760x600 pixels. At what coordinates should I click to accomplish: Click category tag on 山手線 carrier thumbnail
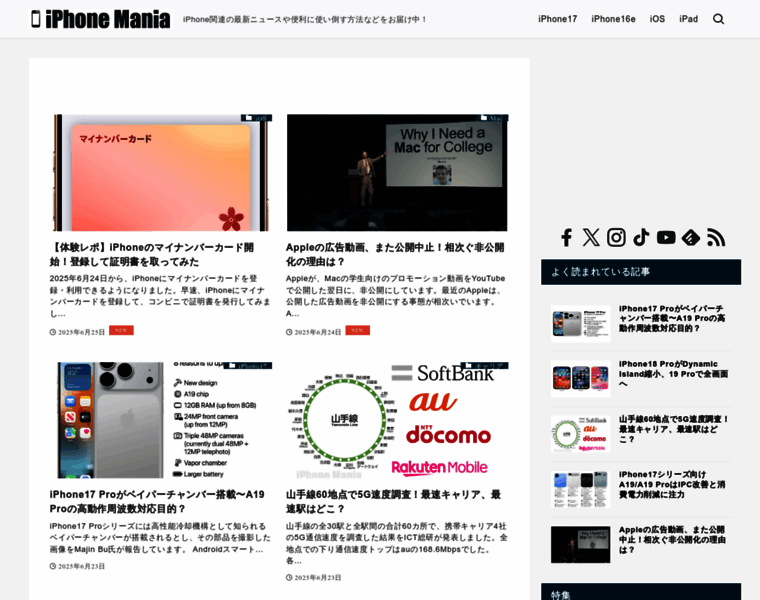484,365
